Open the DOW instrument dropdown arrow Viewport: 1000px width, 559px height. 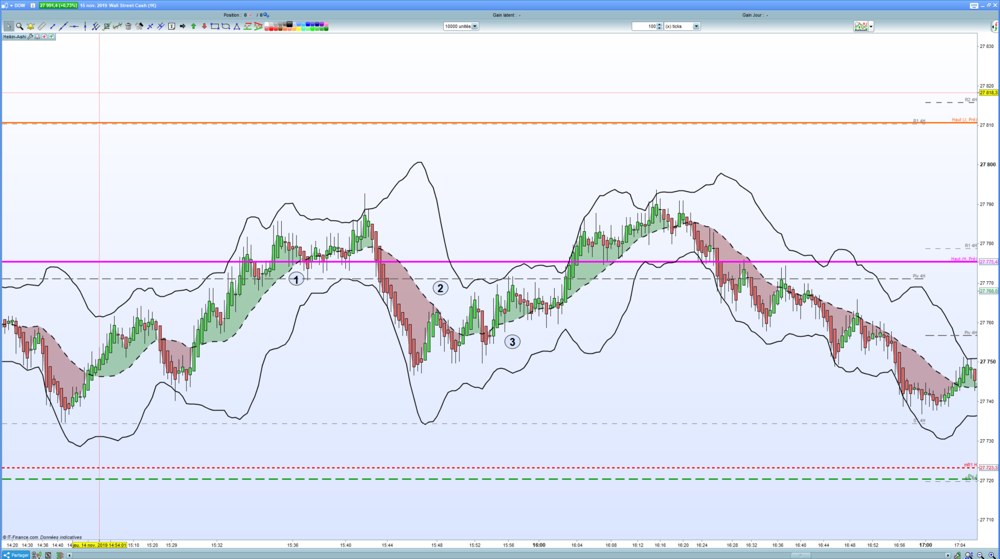pos(11,5)
